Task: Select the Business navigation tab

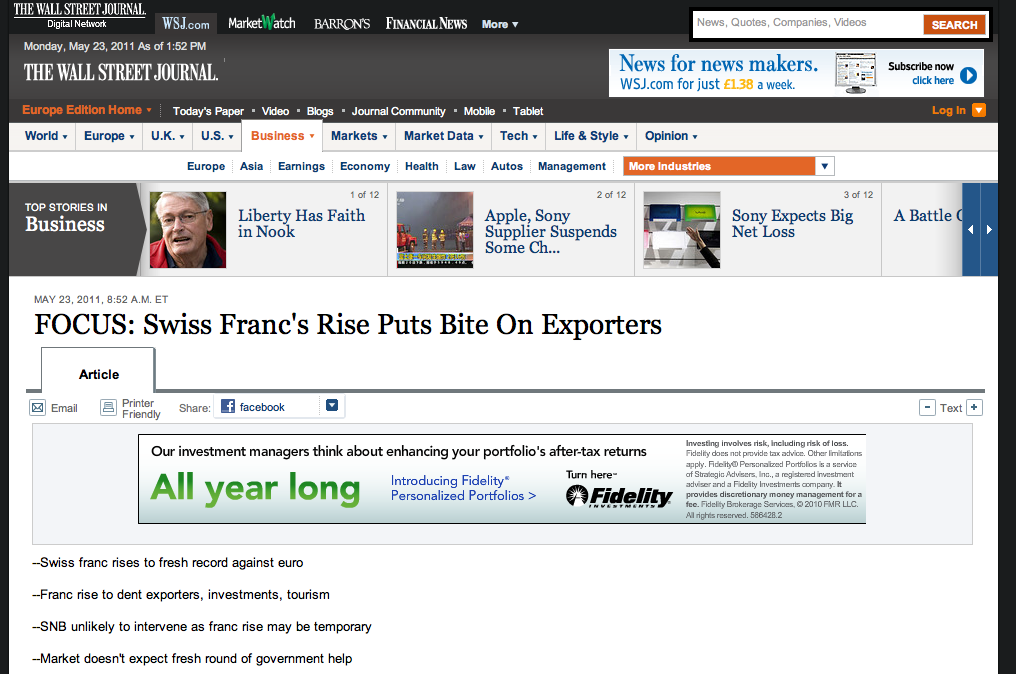Action: point(282,136)
